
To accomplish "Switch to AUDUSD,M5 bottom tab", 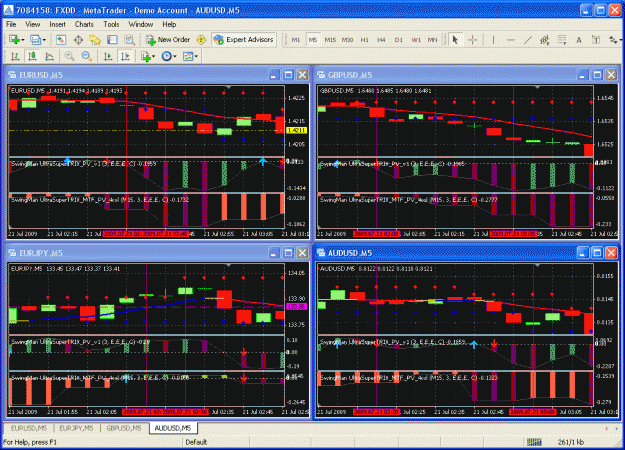I will 173,428.
